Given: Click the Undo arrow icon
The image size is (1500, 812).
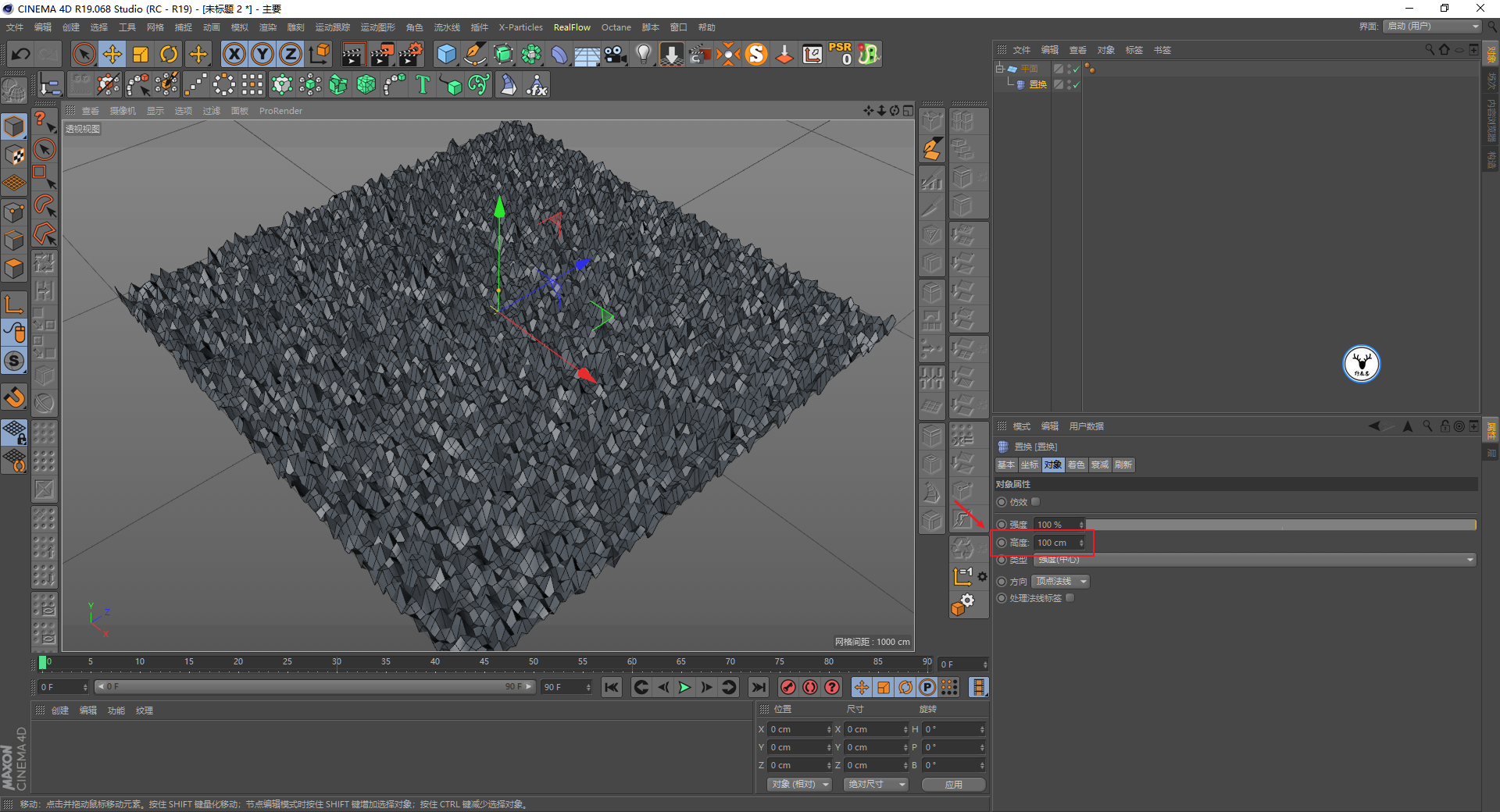Looking at the screenshot, I should pos(21,54).
